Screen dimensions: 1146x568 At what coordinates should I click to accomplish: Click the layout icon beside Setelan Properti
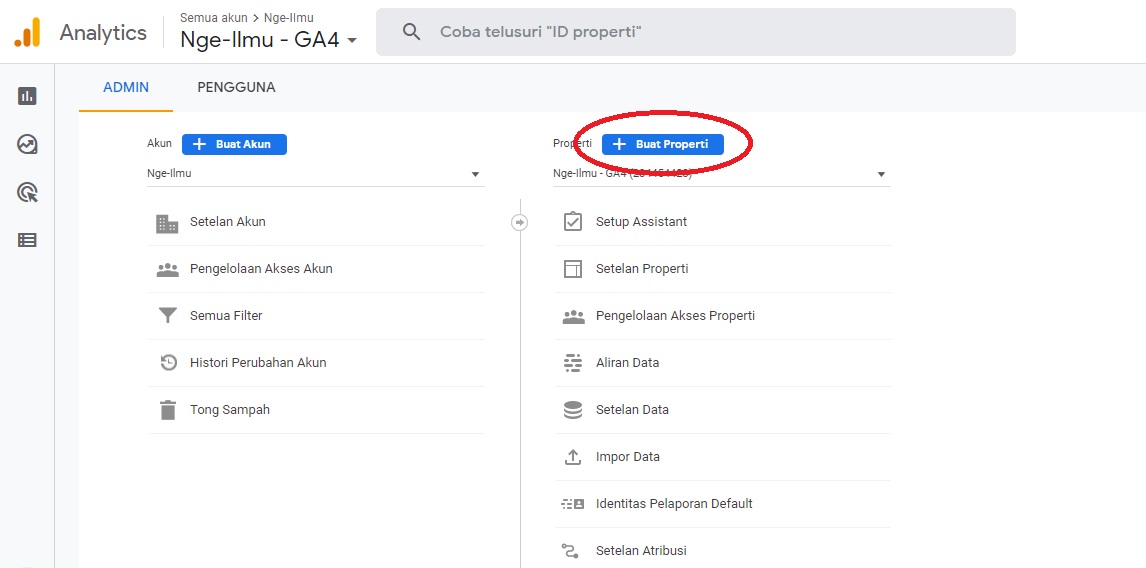point(573,269)
